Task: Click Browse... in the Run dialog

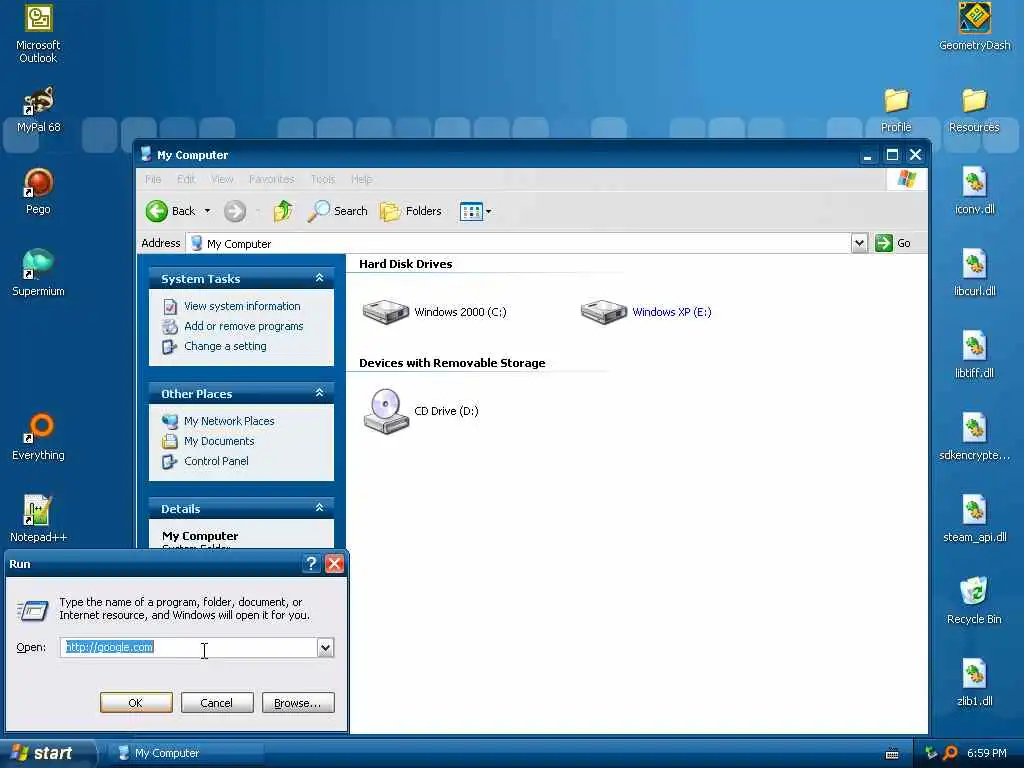Action: (298, 703)
